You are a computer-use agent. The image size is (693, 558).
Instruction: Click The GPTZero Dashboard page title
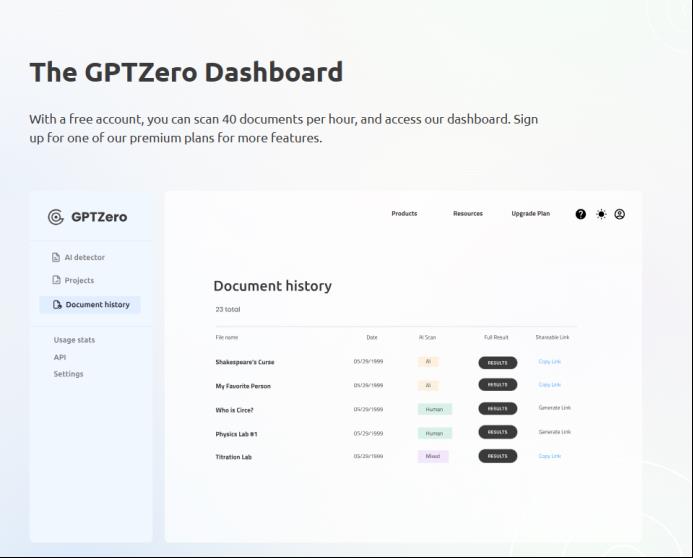(x=186, y=72)
